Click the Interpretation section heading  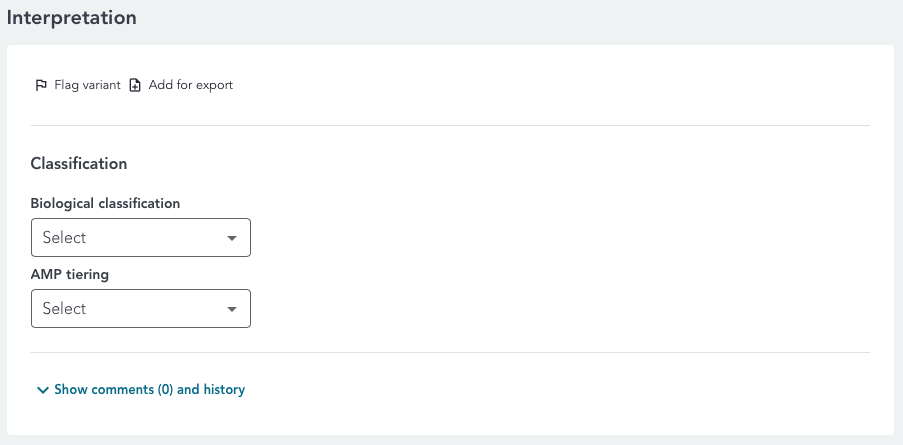coord(72,18)
